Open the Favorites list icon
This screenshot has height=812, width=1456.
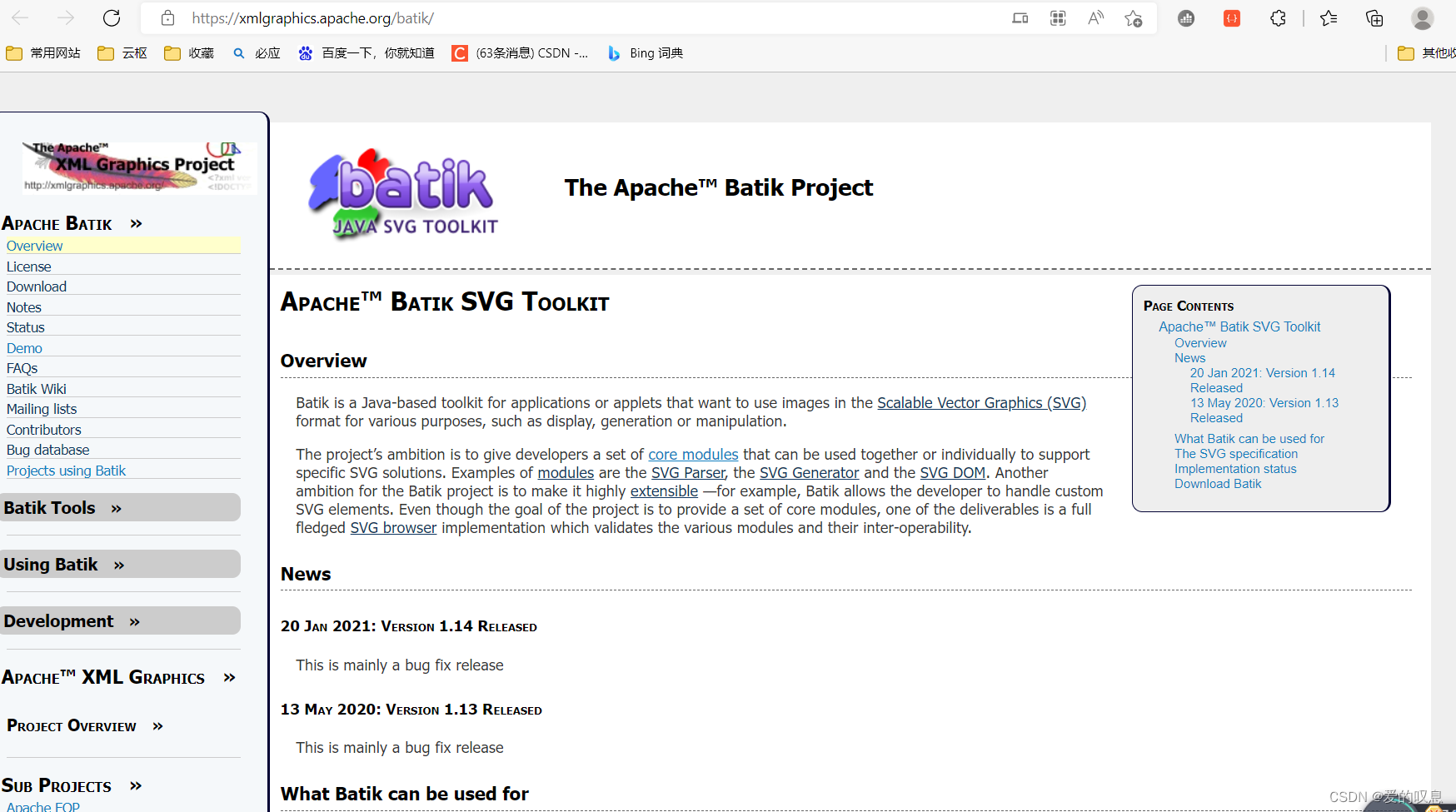tap(1329, 17)
